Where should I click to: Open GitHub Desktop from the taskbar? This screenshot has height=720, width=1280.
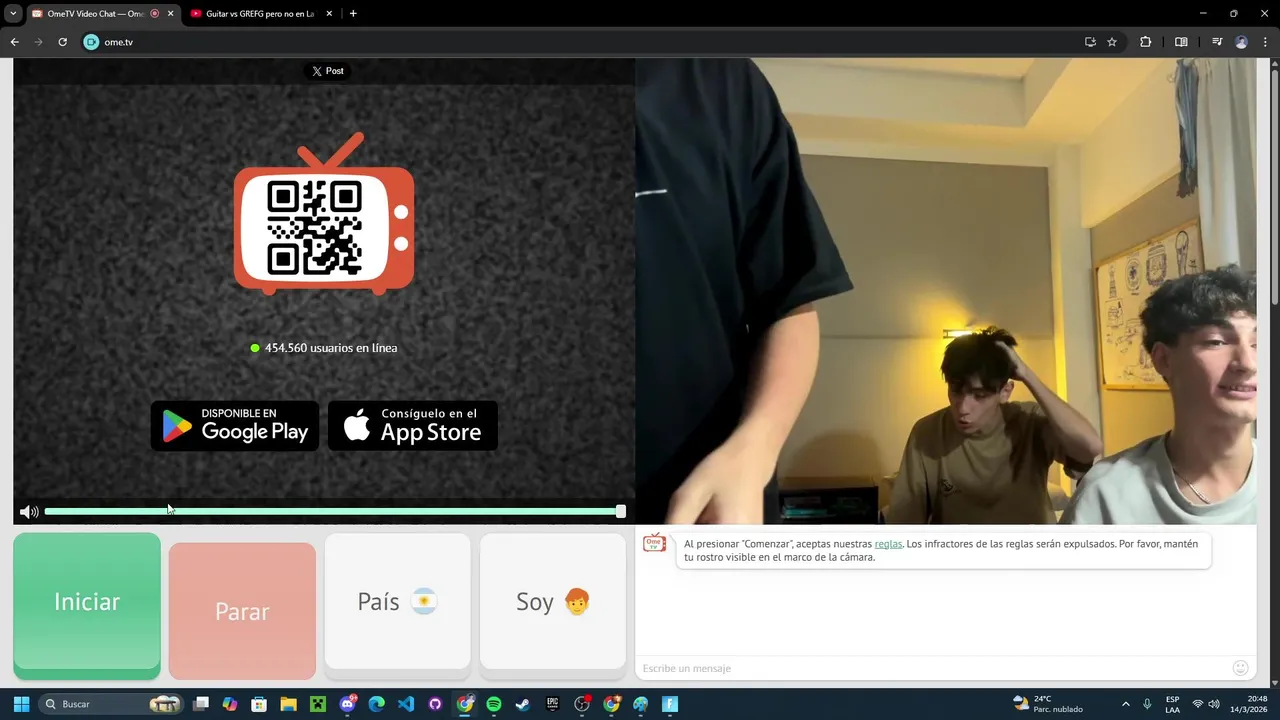click(435, 704)
